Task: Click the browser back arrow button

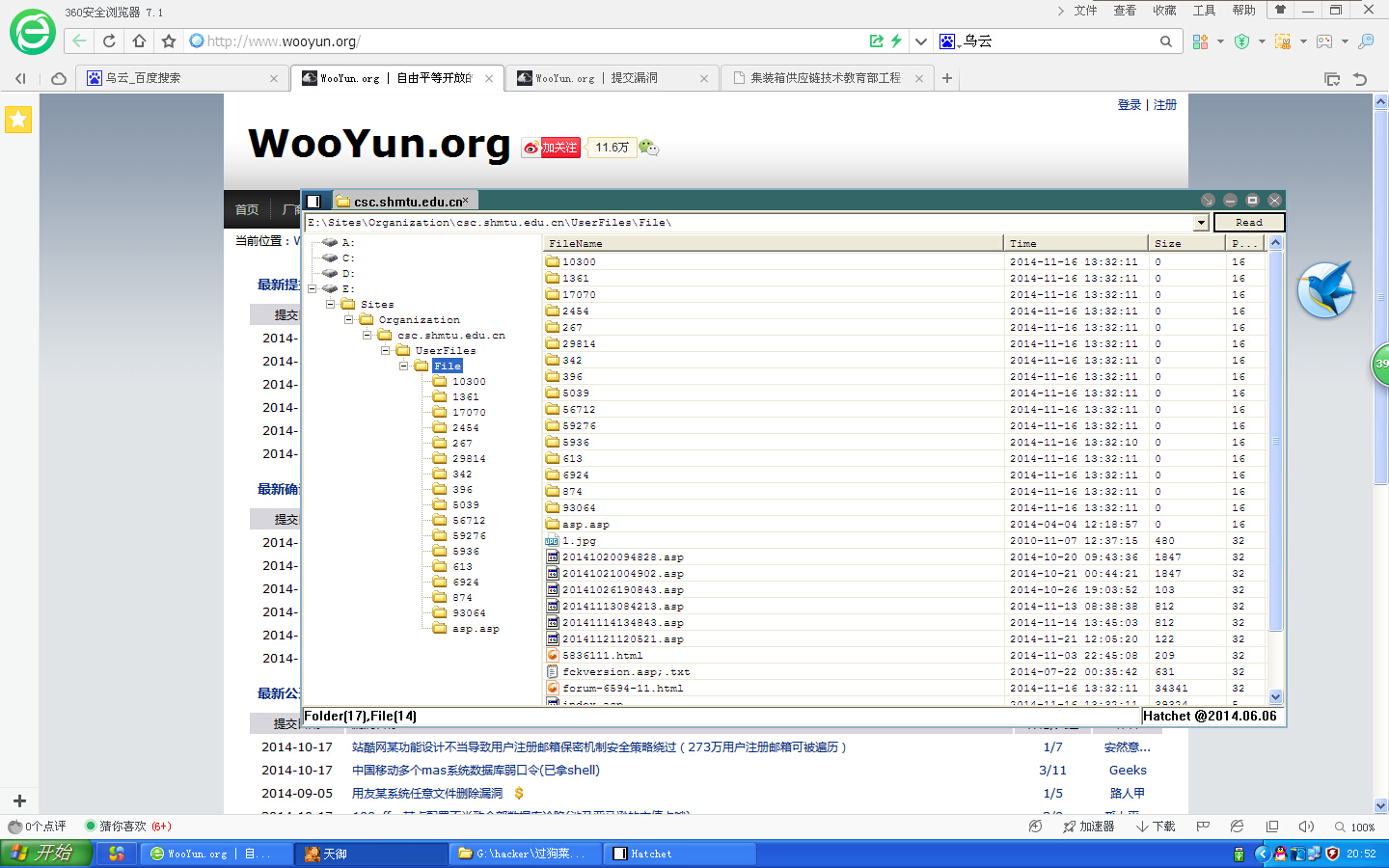Action: (x=79, y=41)
